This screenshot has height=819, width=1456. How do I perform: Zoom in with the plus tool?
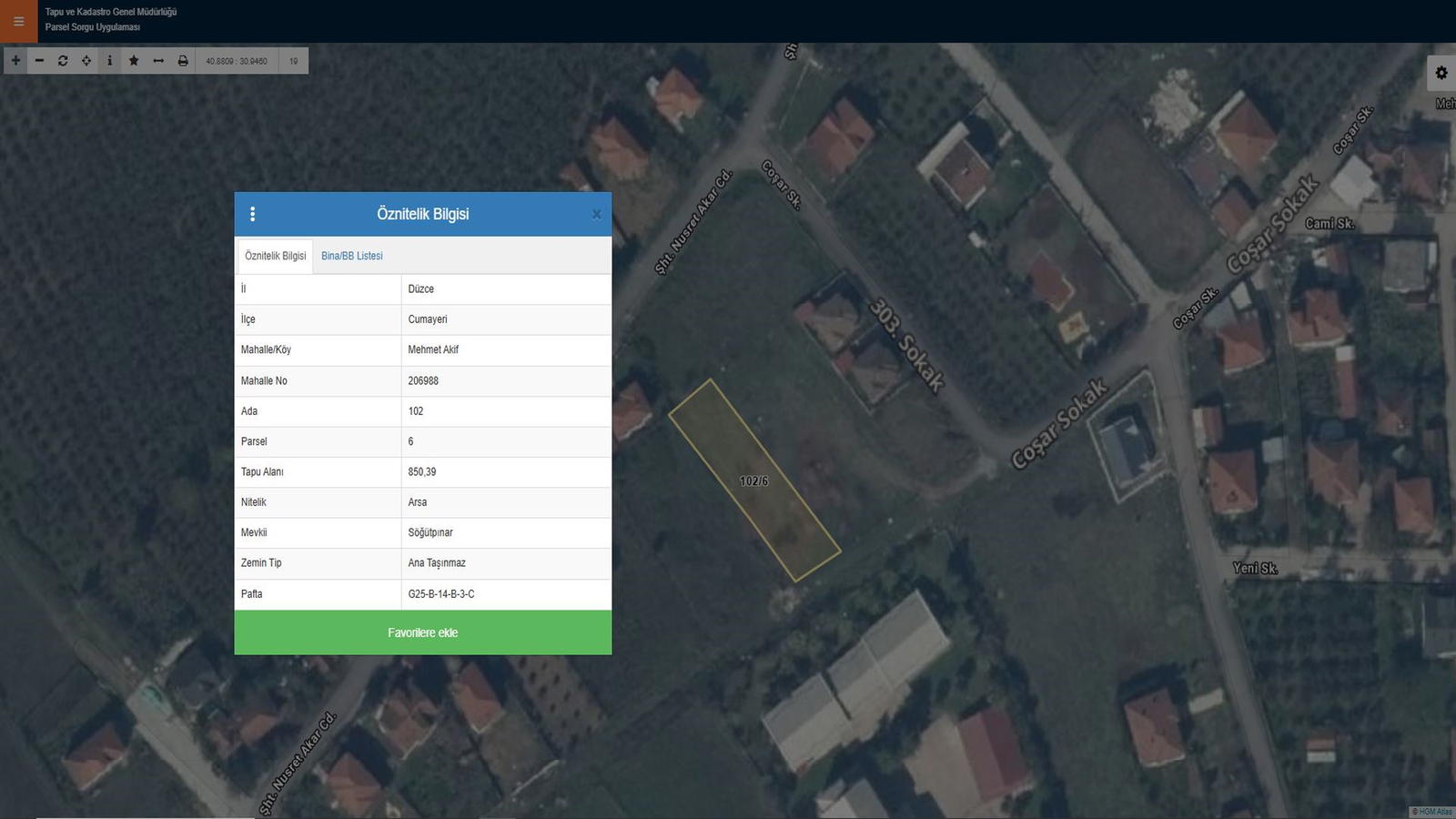click(x=15, y=61)
